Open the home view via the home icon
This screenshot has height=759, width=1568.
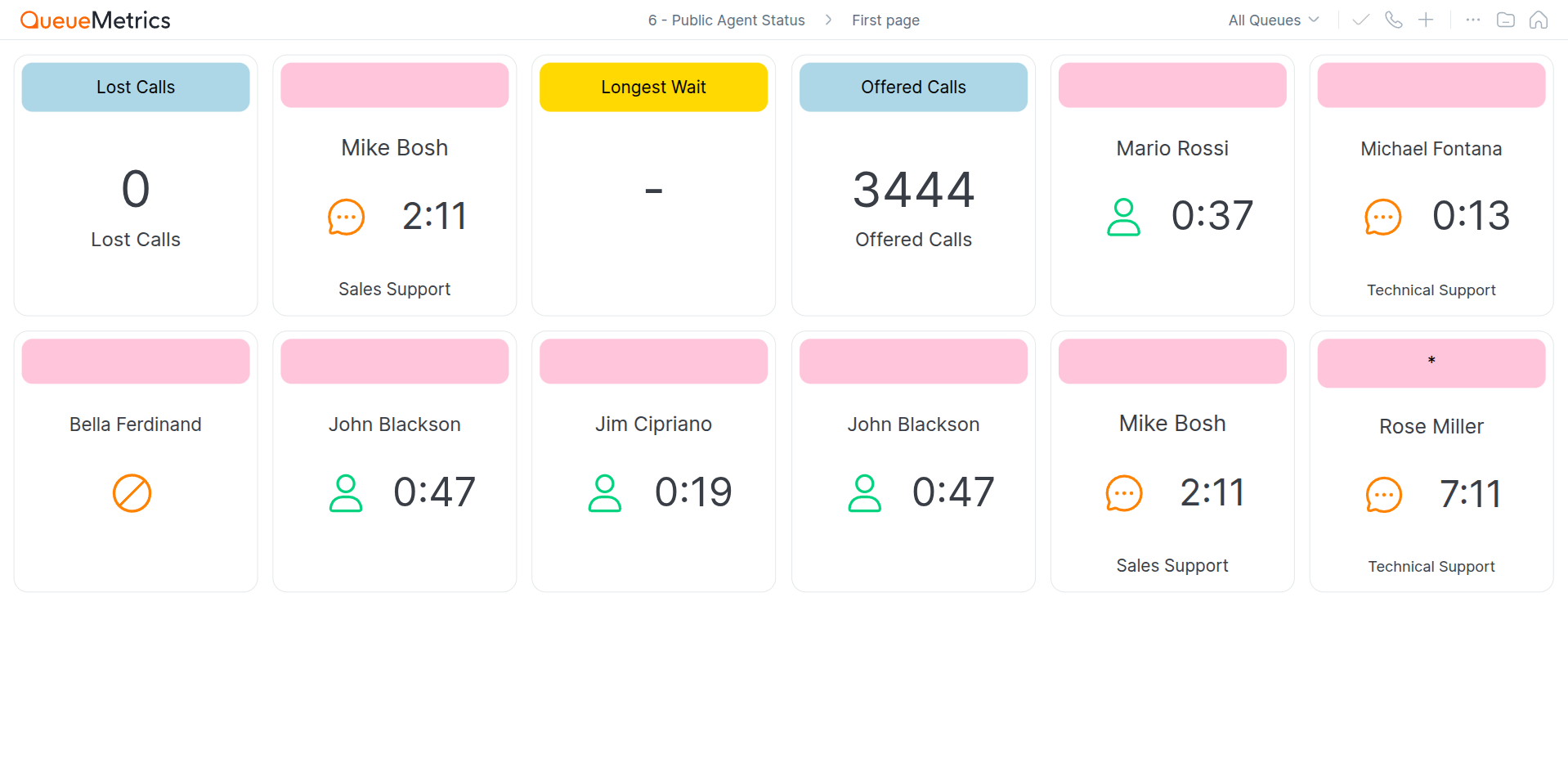(1539, 19)
